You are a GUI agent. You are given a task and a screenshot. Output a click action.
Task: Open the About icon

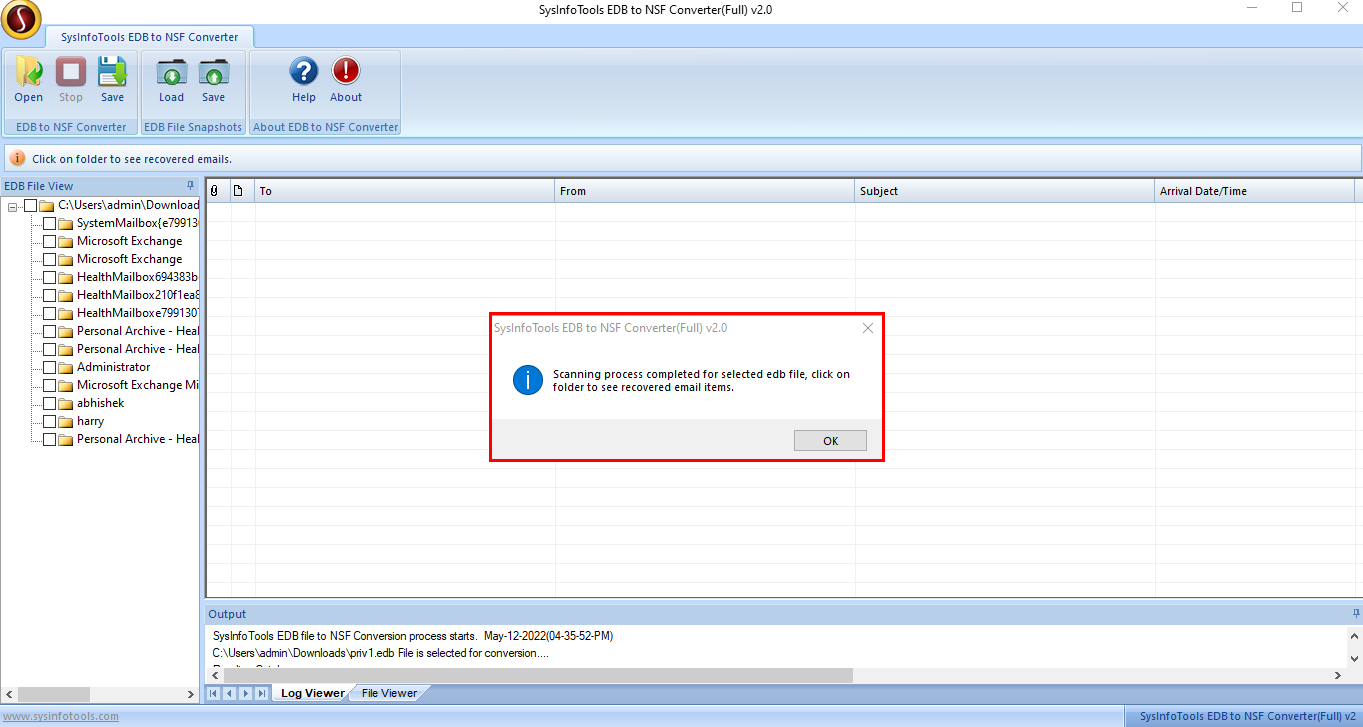346,79
